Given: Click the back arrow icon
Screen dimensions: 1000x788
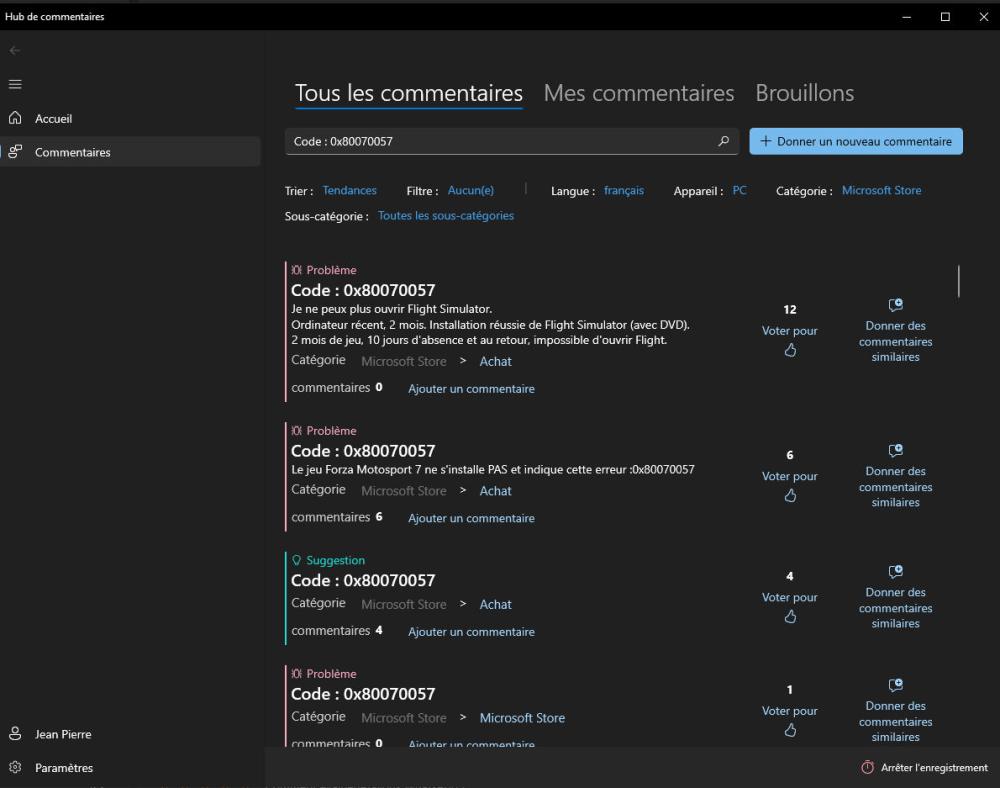Looking at the screenshot, I should pos(15,50).
